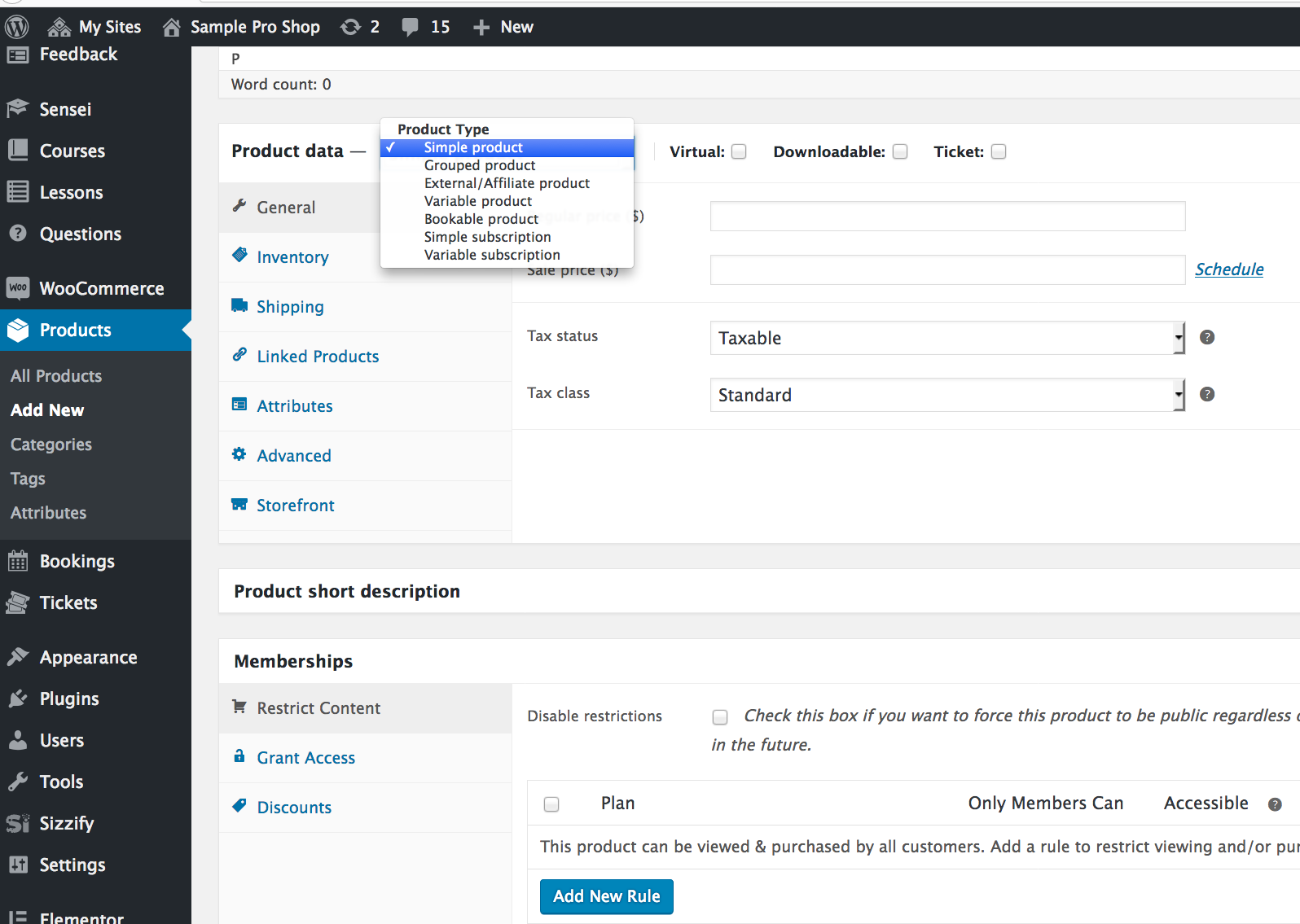1300x924 pixels.
Task: Click the Schedule sale link
Action: click(1229, 269)
